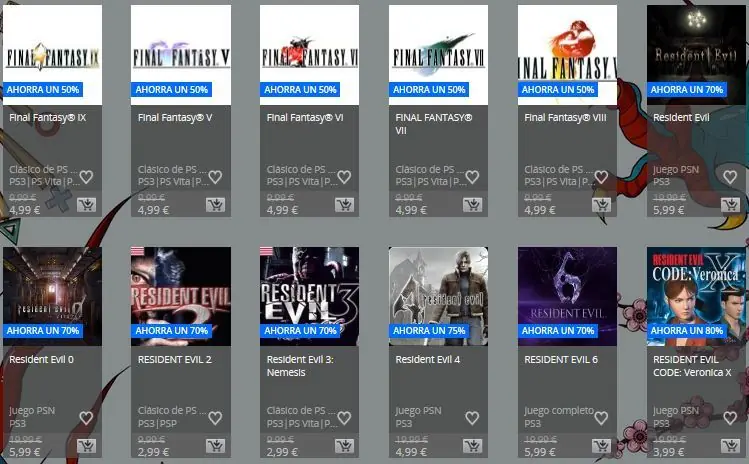749x464 pixels.
Task: Add Resident Evil 0 to cart
Action: (86, 446)
